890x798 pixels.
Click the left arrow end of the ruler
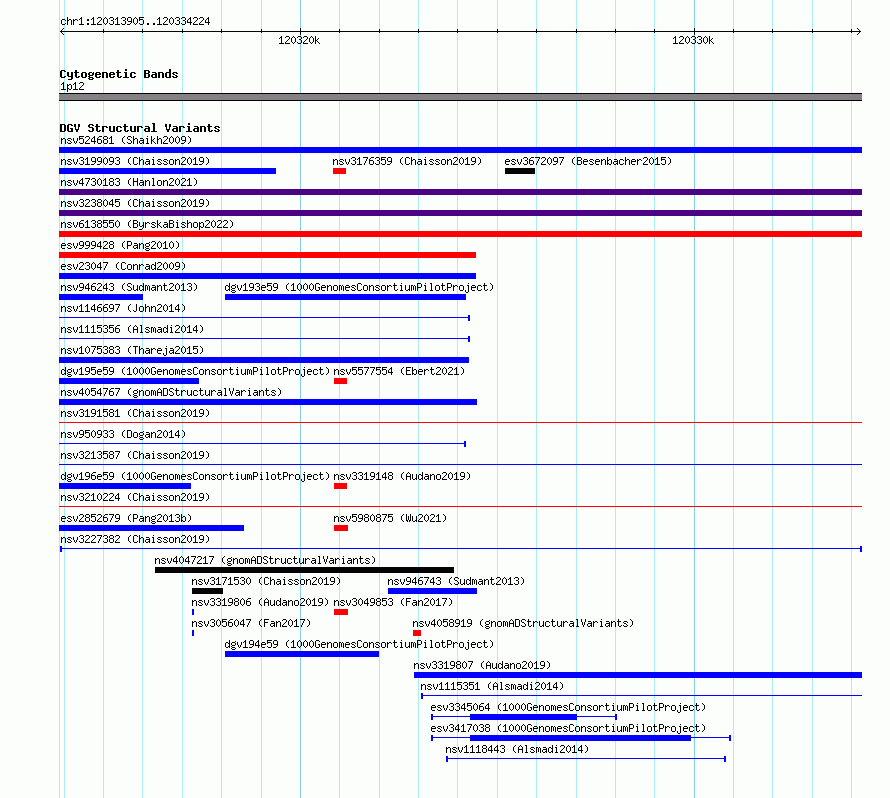point(62,32)
